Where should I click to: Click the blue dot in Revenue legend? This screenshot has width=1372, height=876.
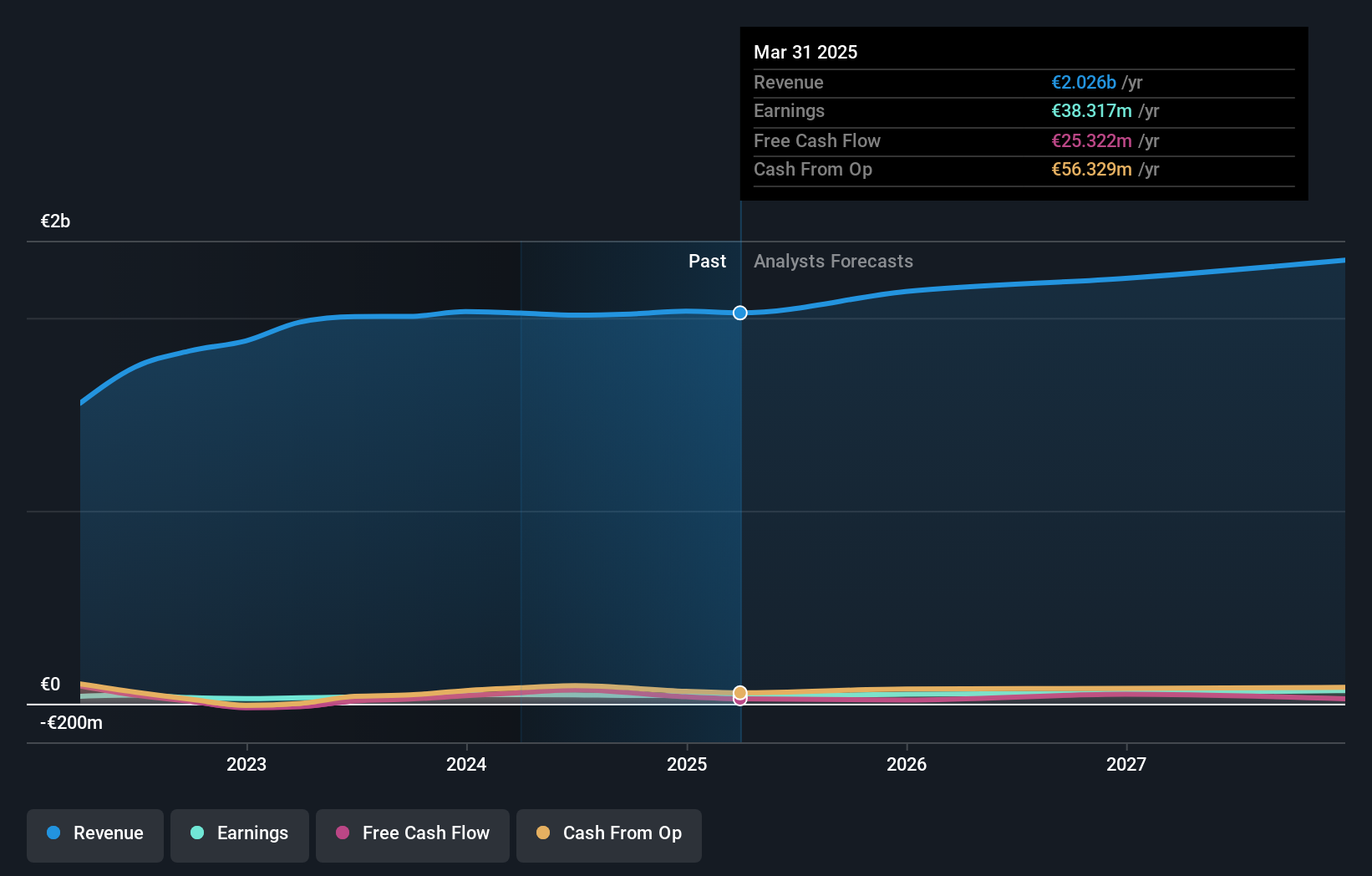tap(53, 833)
